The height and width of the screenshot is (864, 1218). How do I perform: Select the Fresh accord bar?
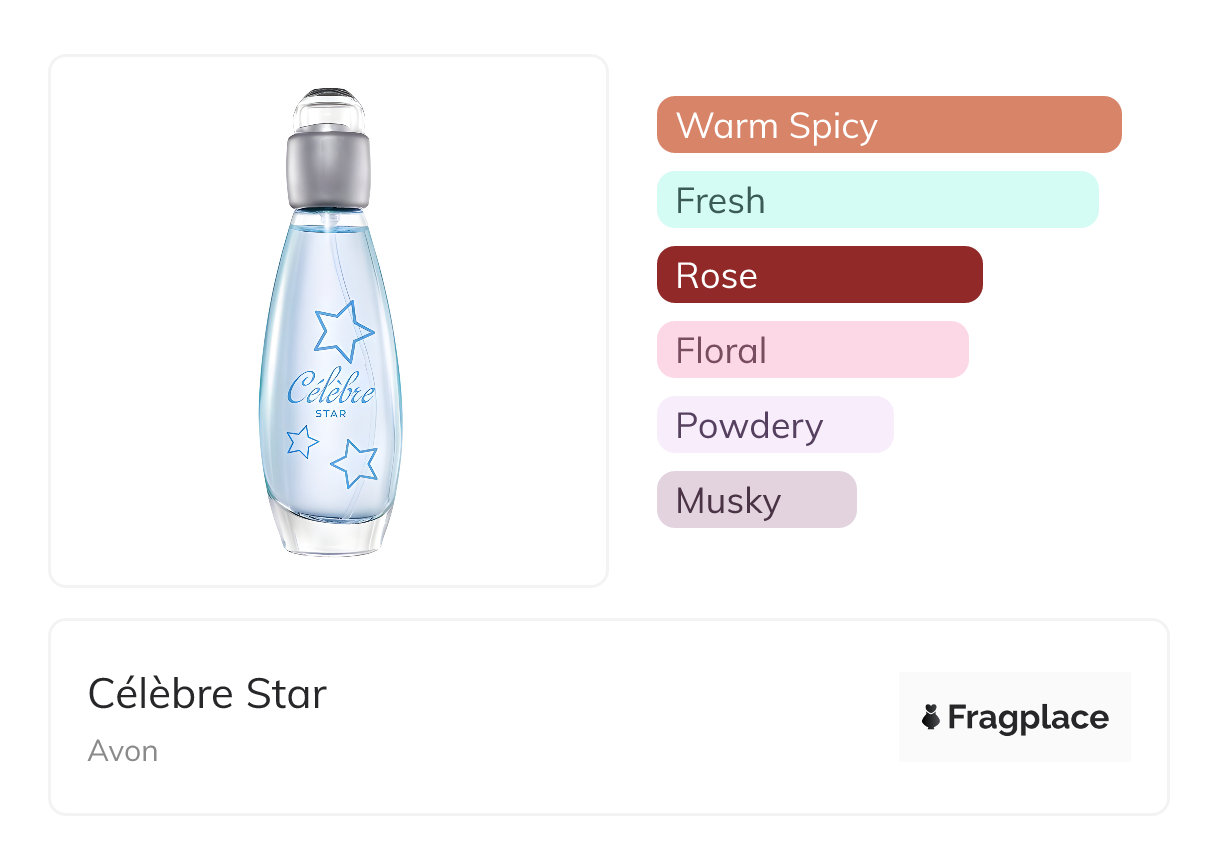click(877, 200)
